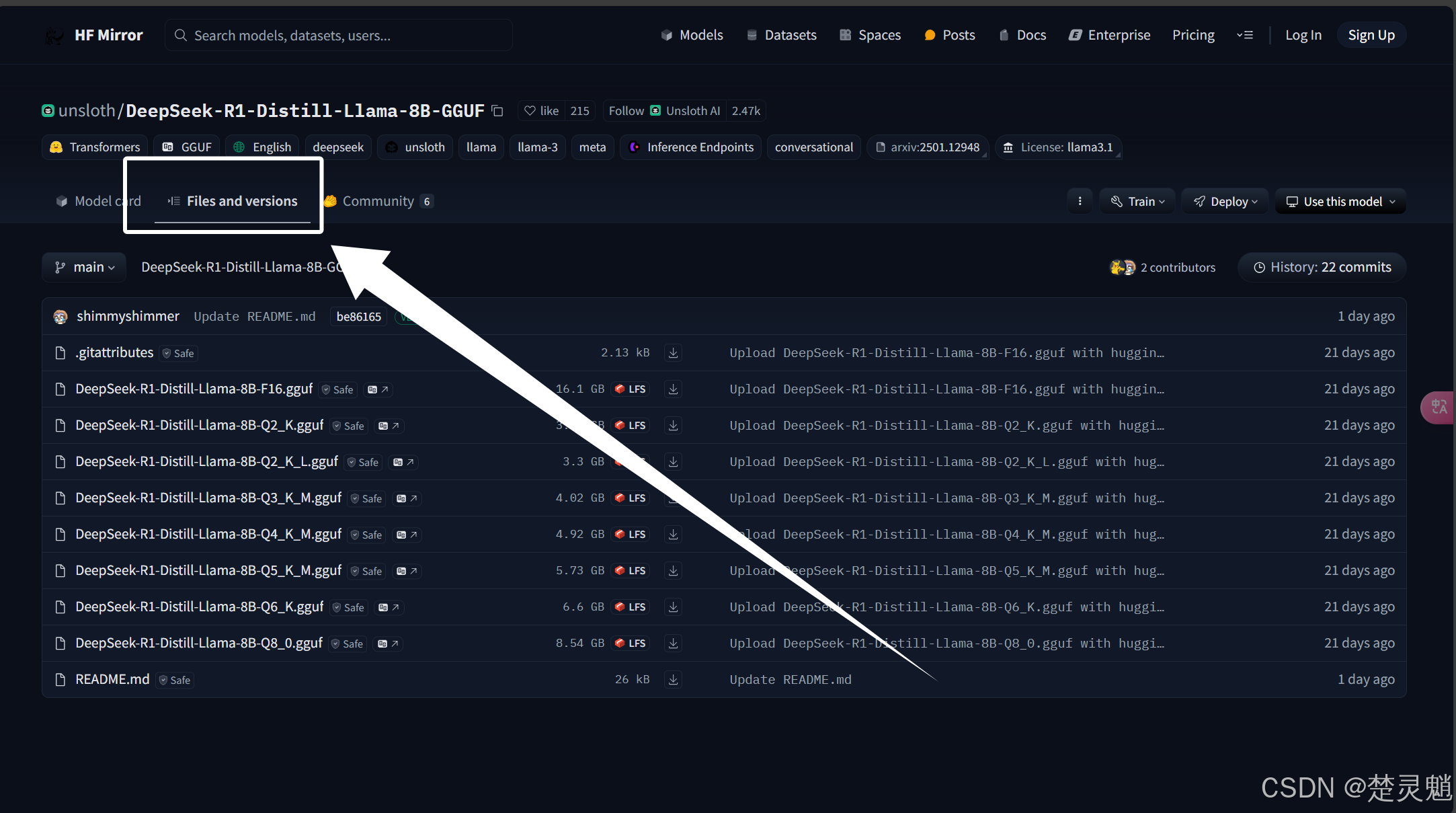Download the F16.gguf file via download icon
Screen dimensions: 1456x813
coord(673,389)
